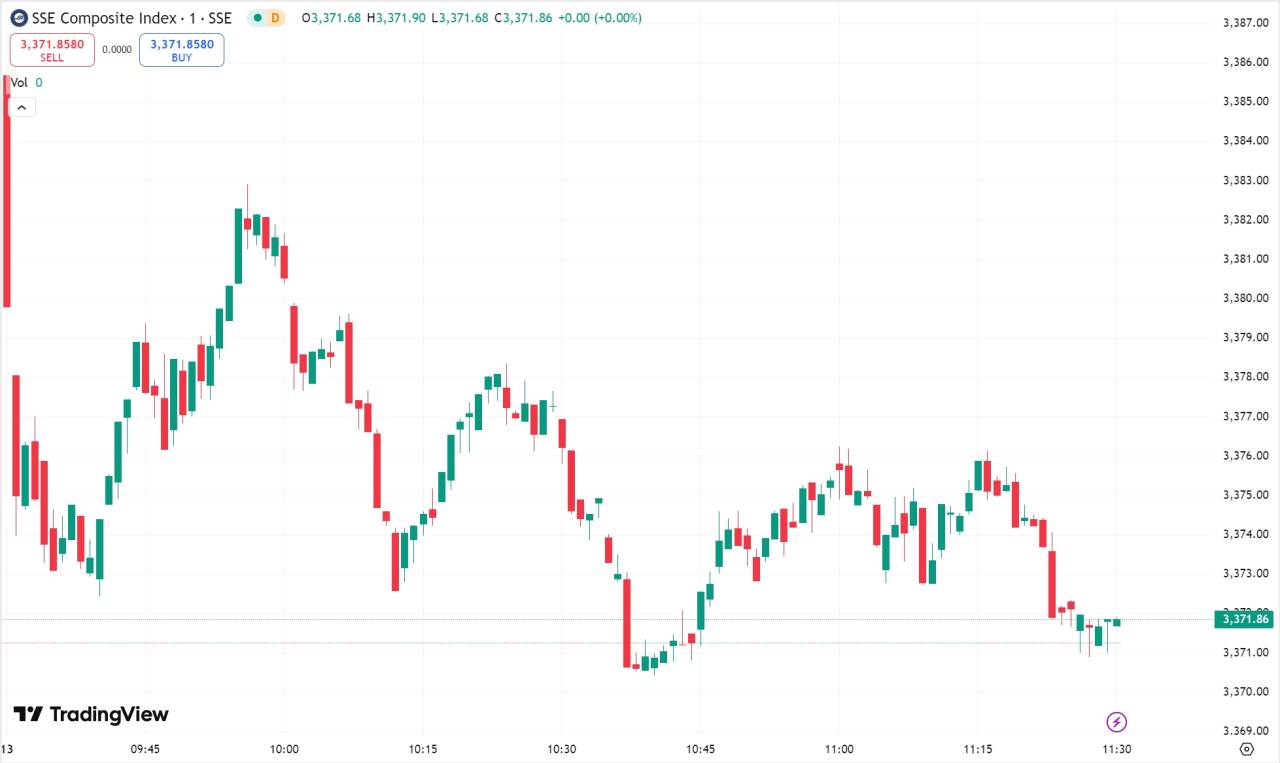
Task: Click the TradingView logo
Action: click(x=91, y=714)
